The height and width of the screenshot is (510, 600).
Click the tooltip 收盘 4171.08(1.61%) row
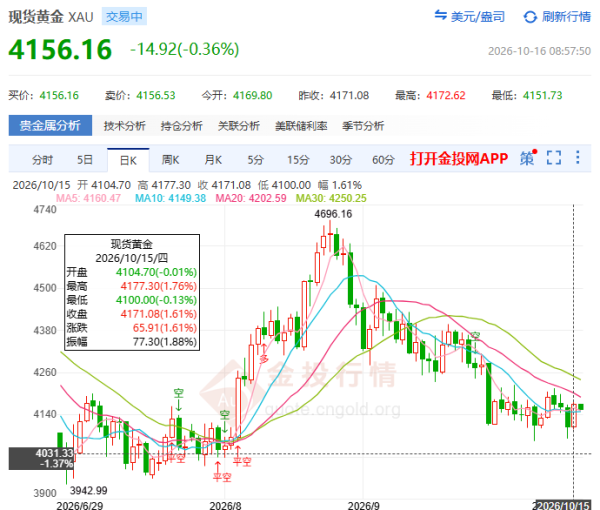(x=132, y=314)
